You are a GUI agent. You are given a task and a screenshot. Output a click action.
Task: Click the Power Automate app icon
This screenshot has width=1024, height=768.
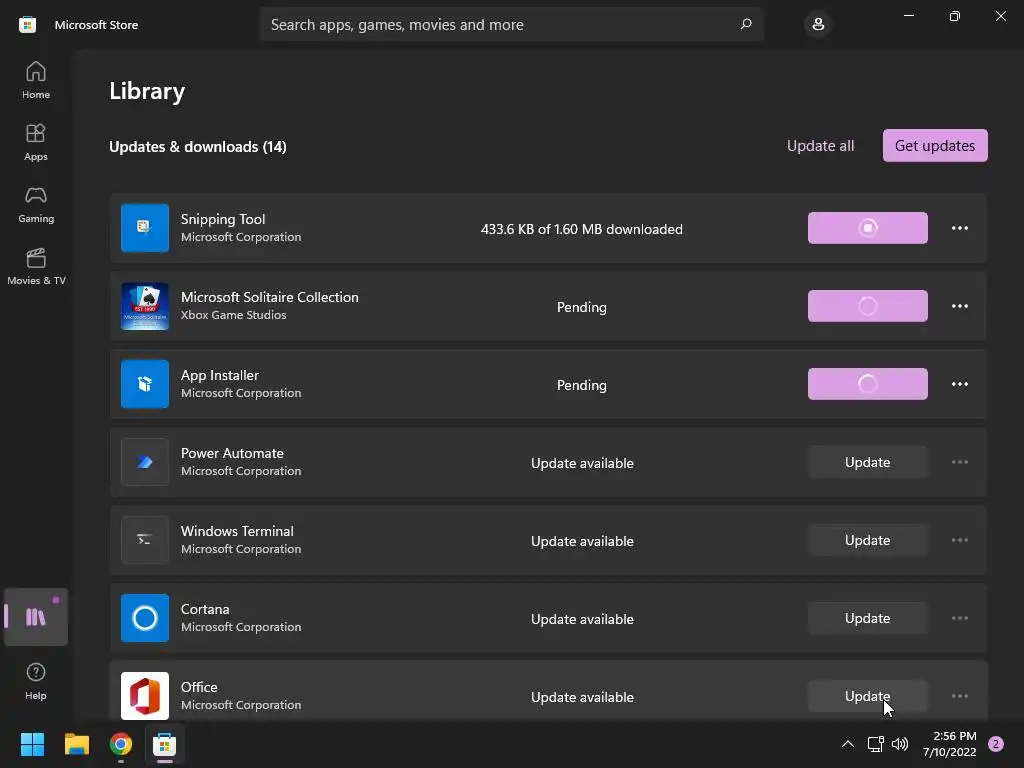click(x=145, y=462)
